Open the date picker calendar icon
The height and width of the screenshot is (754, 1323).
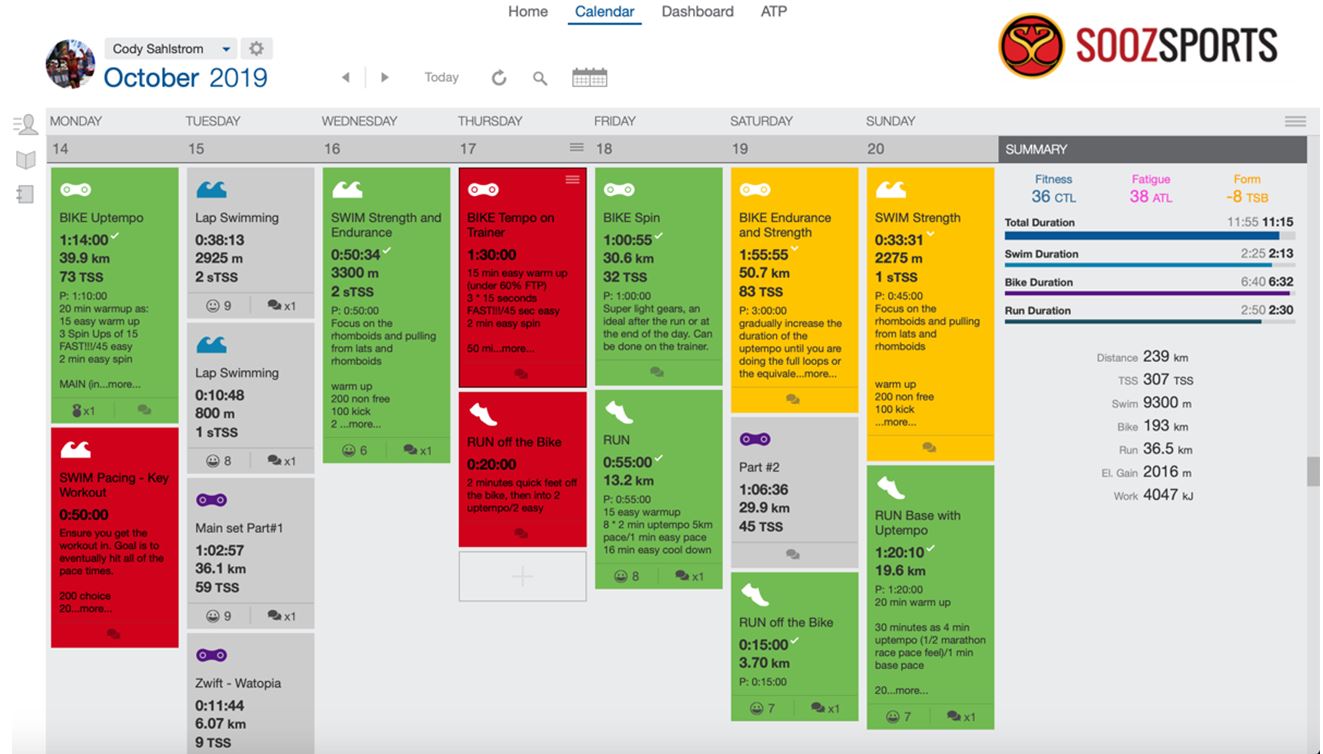click(589, 77)
